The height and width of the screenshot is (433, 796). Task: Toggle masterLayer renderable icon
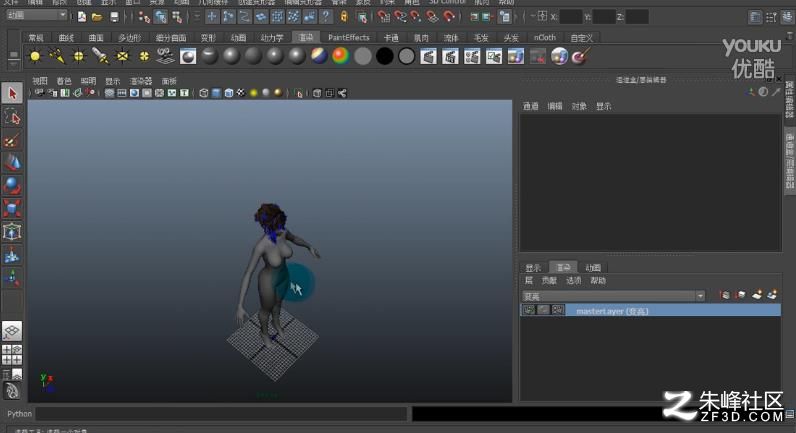coord(529,310)
